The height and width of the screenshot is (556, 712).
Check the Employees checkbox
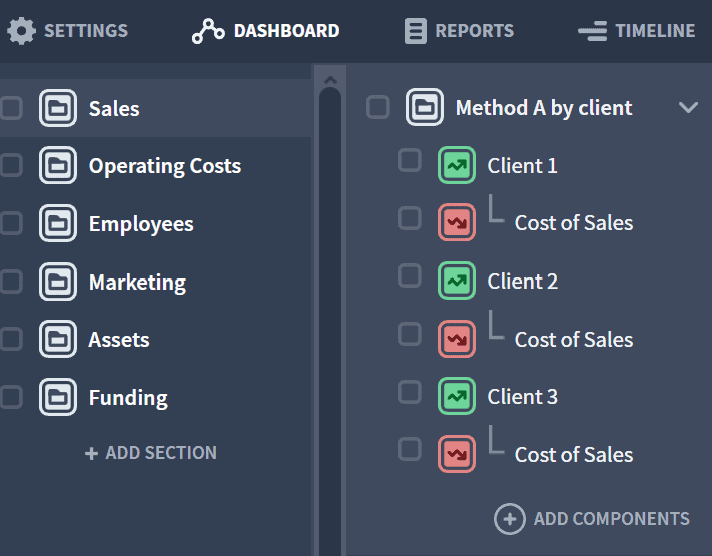[x=11, y=223]
